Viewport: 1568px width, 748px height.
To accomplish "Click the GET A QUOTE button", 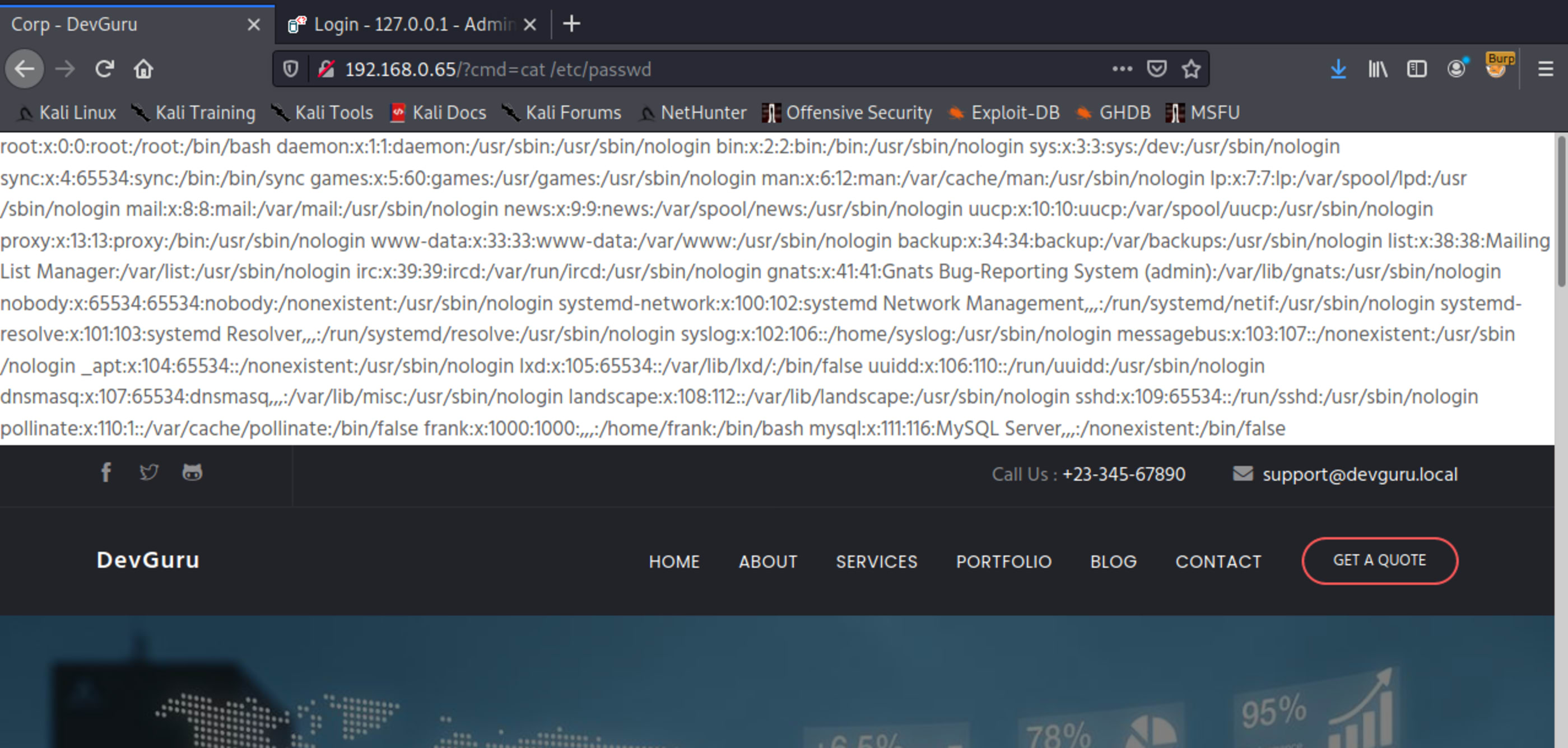I will pyautogui.click(x=1379, y=560).
